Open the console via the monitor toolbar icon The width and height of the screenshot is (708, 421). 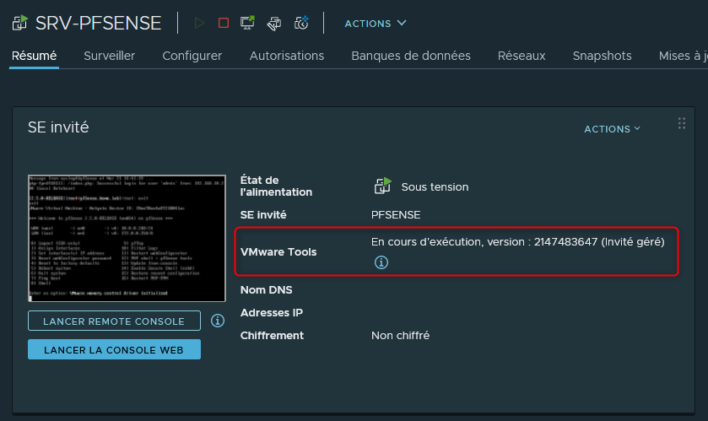tap(249, 23)
